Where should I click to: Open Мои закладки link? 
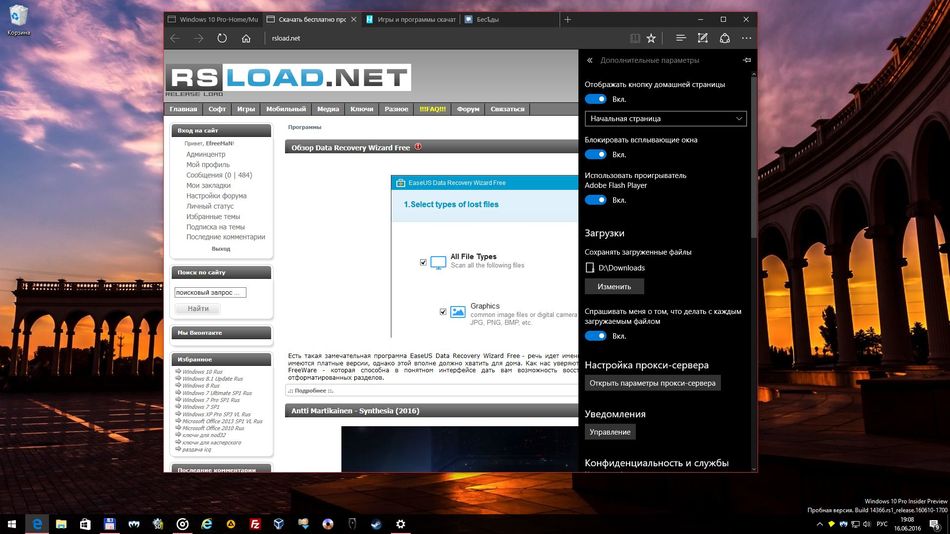pyautogui.click(x=208, y=185)
